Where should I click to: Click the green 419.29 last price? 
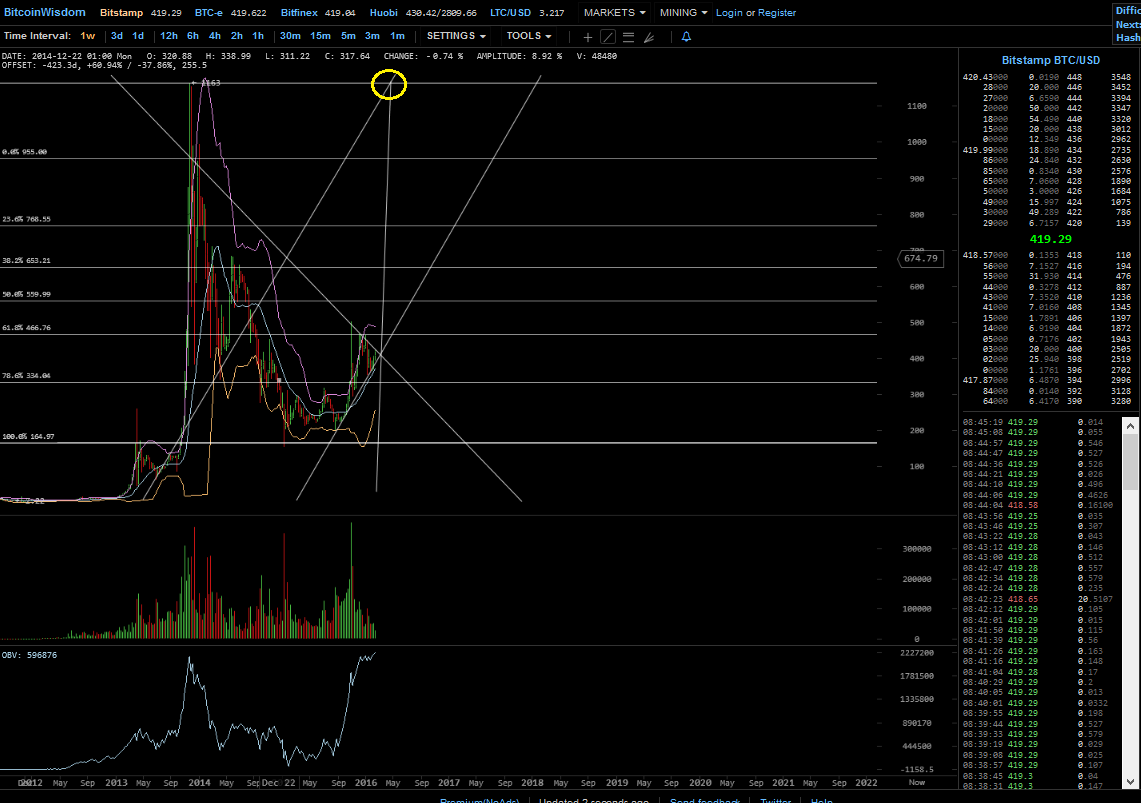[1050, 239]
